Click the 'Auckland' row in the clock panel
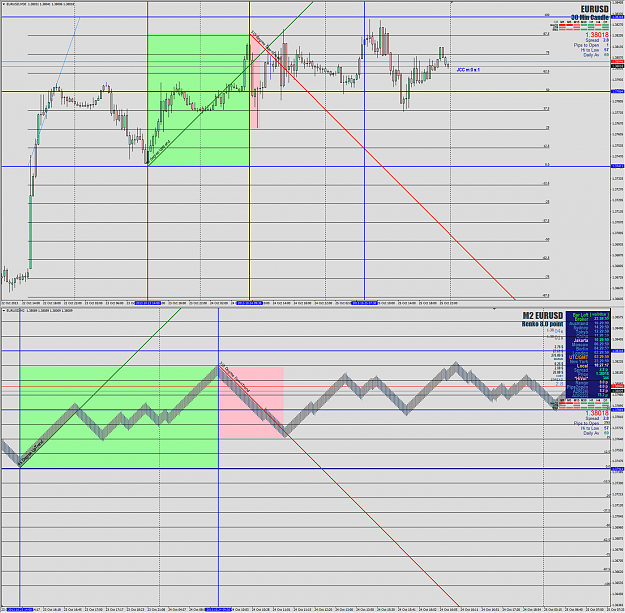Image resolution: width=625 pixels, height=613 pixels. [588, 323]
